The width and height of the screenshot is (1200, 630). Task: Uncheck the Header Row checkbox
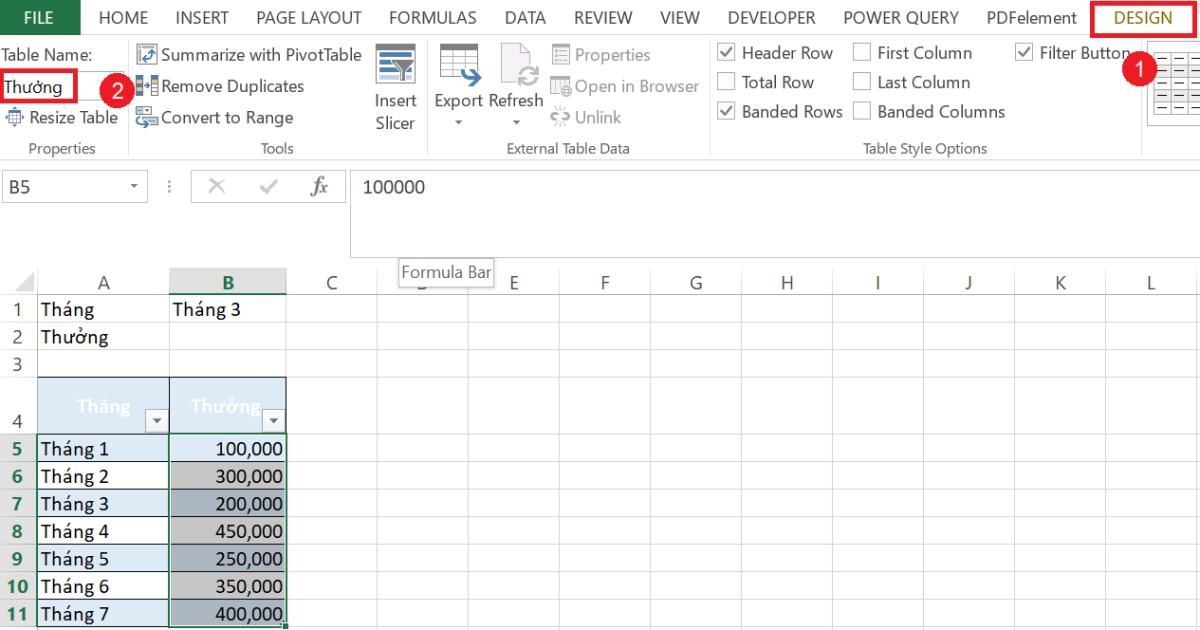coord(725,52)
